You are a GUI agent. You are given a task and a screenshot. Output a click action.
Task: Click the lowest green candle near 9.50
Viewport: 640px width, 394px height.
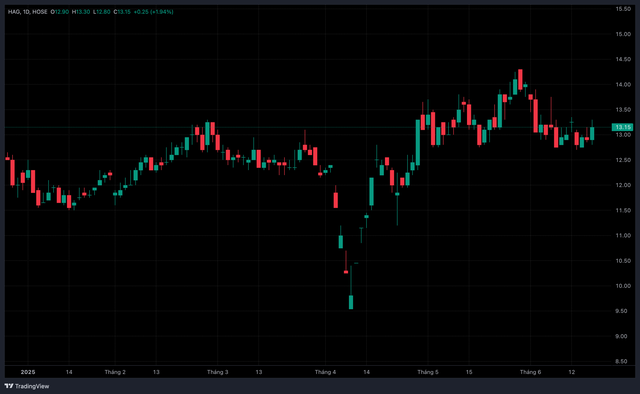[351, 302]
